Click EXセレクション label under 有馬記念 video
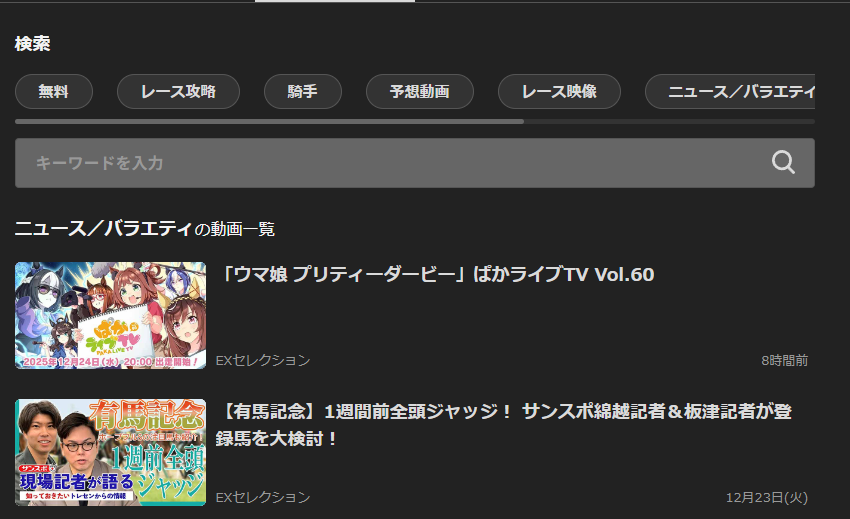Screen dimensions: 850x519 click(x=263, y=497)
